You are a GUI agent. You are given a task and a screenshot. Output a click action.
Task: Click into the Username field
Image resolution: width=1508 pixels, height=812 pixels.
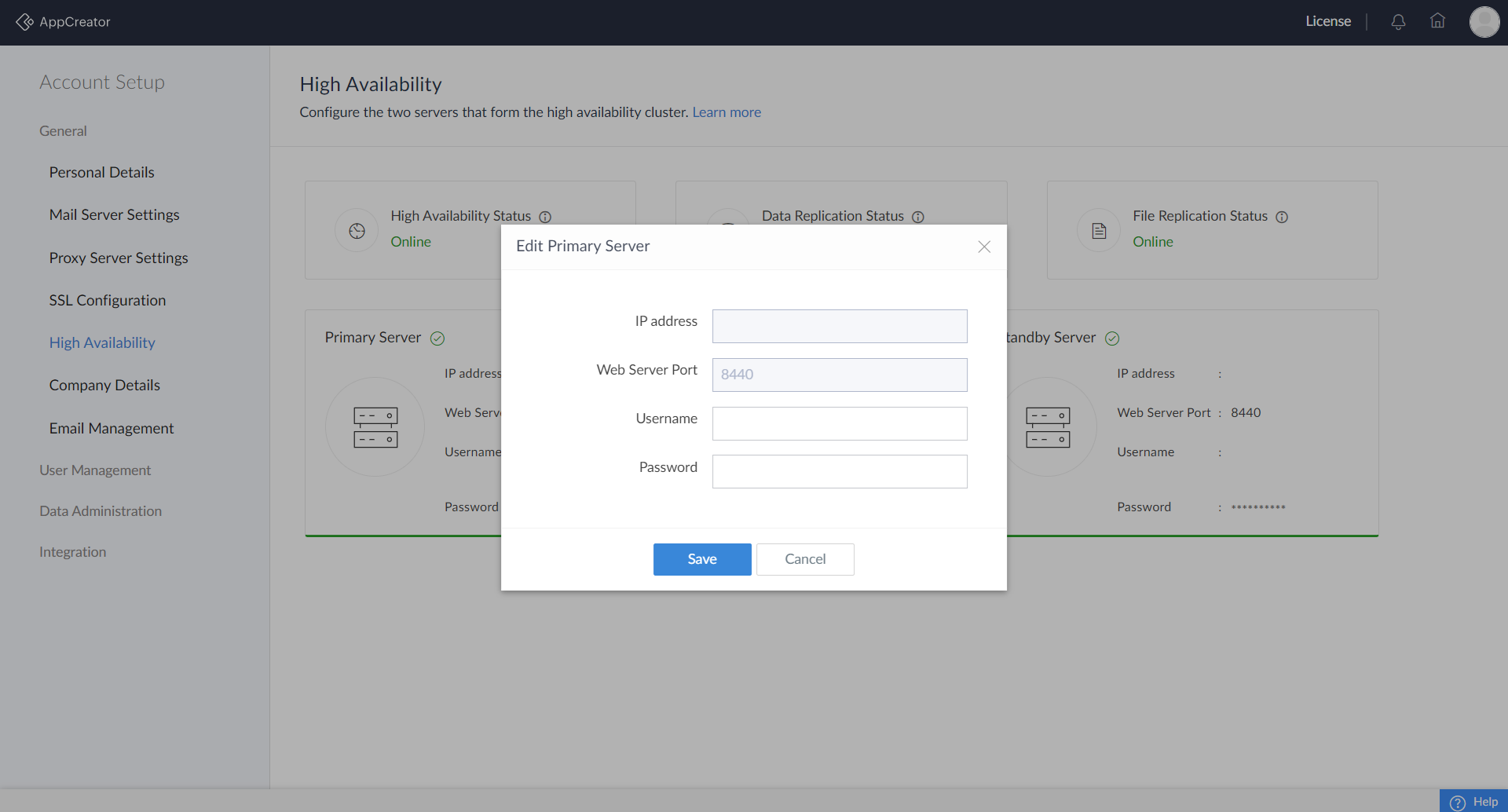click(840, 423)
